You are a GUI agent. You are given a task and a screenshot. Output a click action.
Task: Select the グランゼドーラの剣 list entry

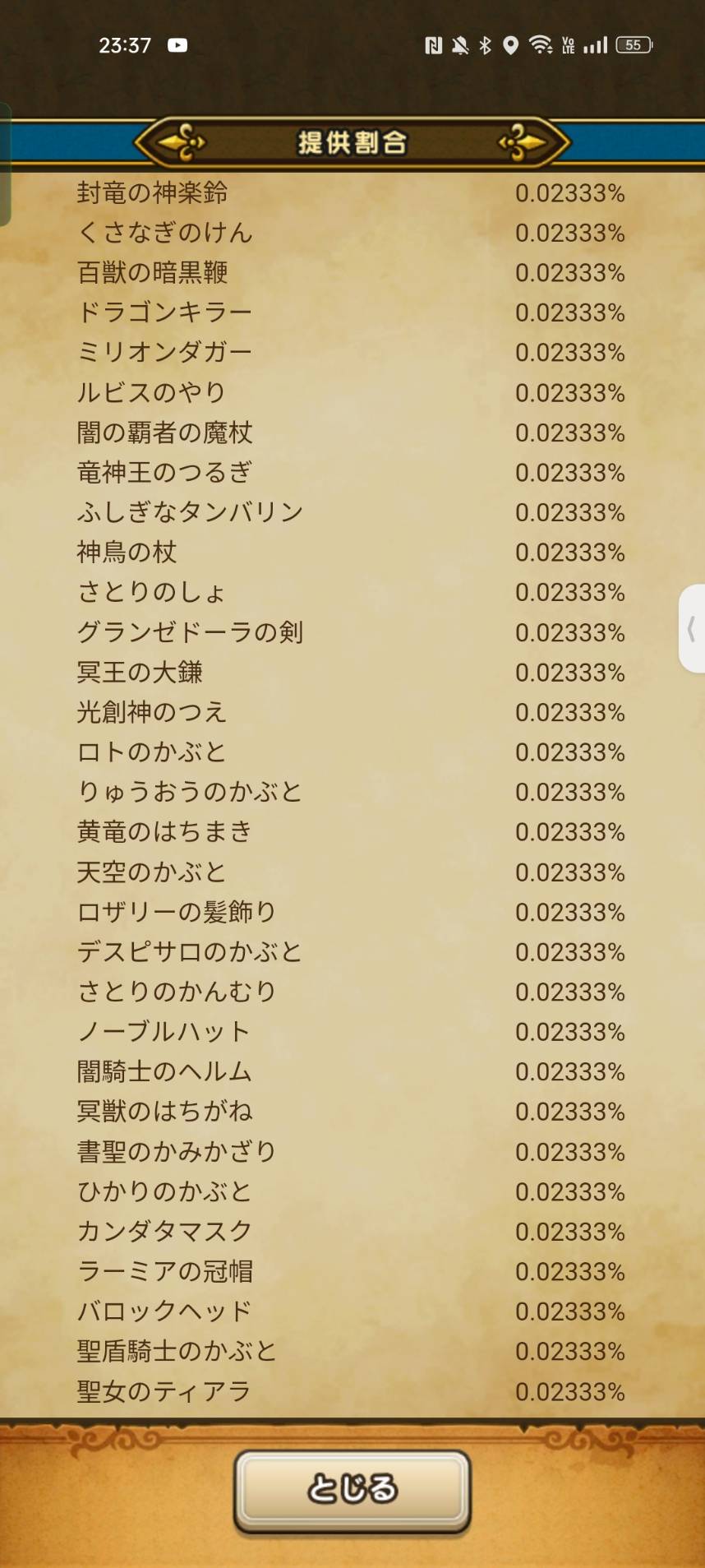click(x=190, y=631)
